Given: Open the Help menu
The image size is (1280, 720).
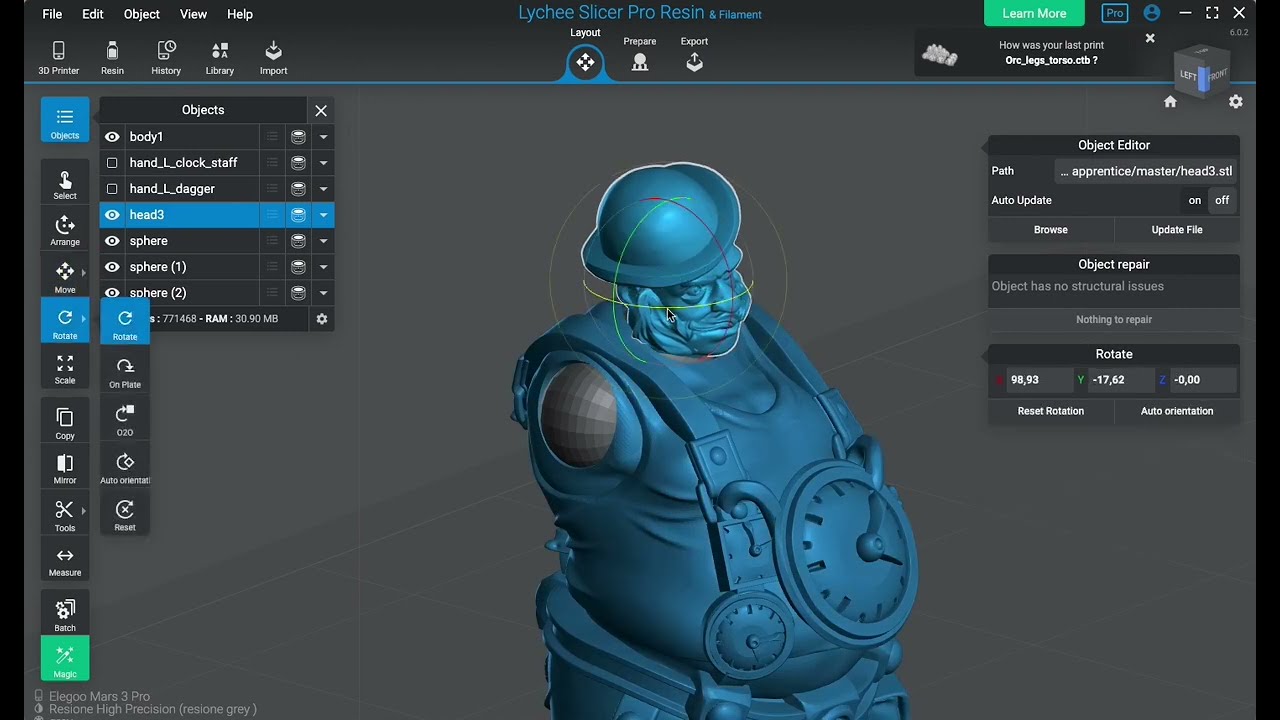Looking at the screenshot, I should click(240, 14).
